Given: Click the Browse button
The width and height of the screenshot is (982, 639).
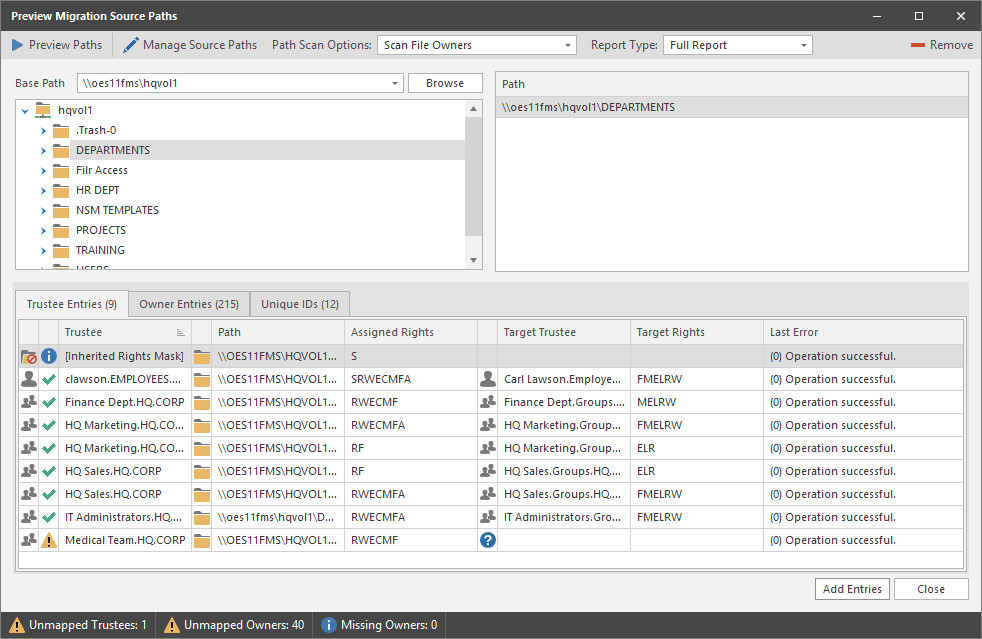Looking at the screenshot, I should click(x=445, y=83).
